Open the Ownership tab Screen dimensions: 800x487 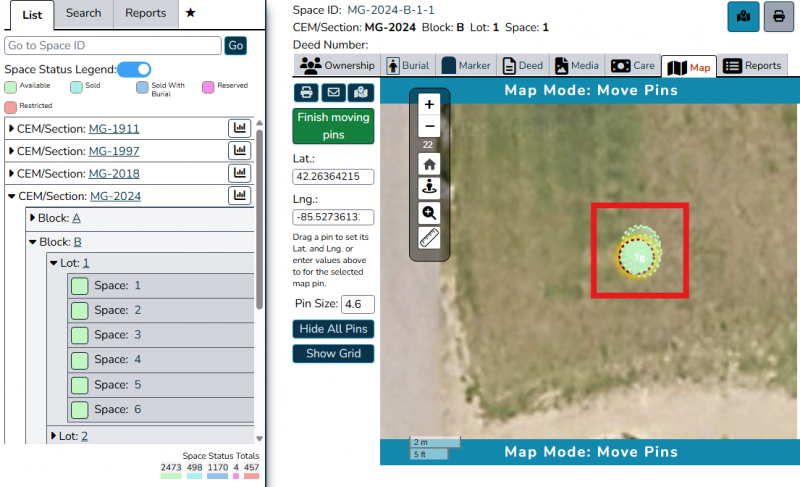pos(337,65)
